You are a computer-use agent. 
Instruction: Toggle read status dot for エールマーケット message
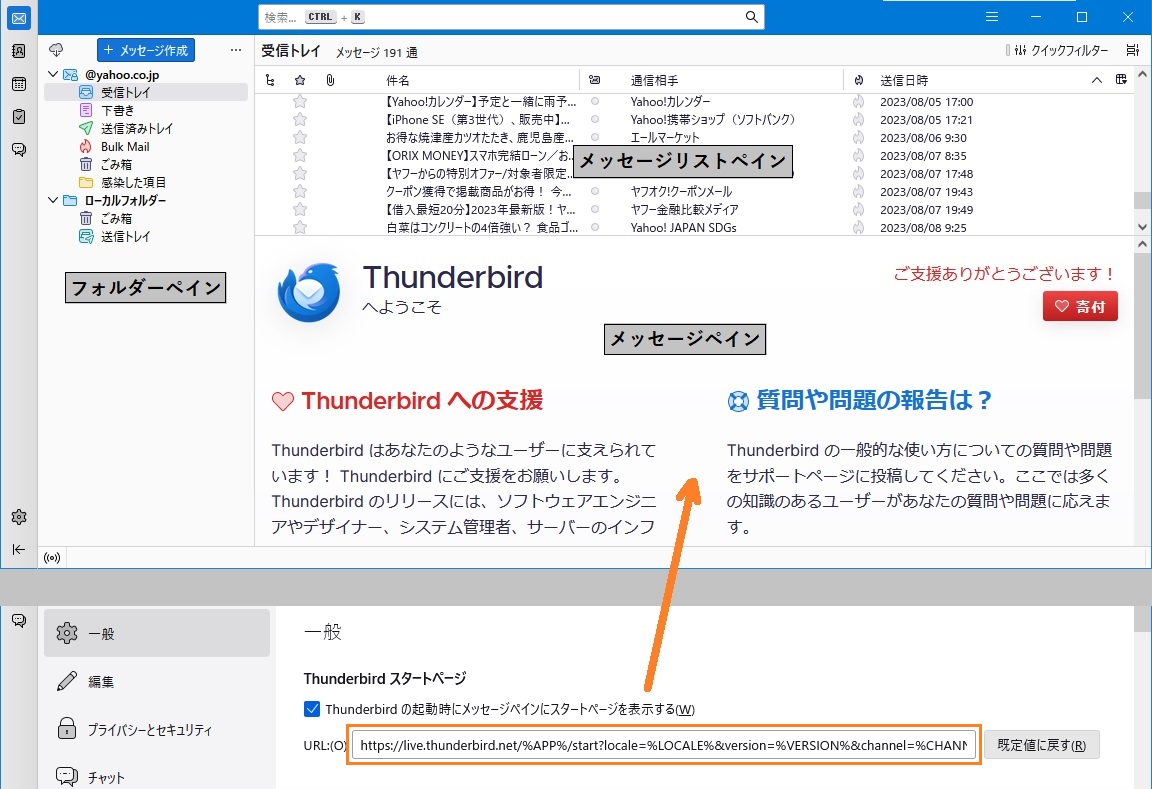(595, 138)
